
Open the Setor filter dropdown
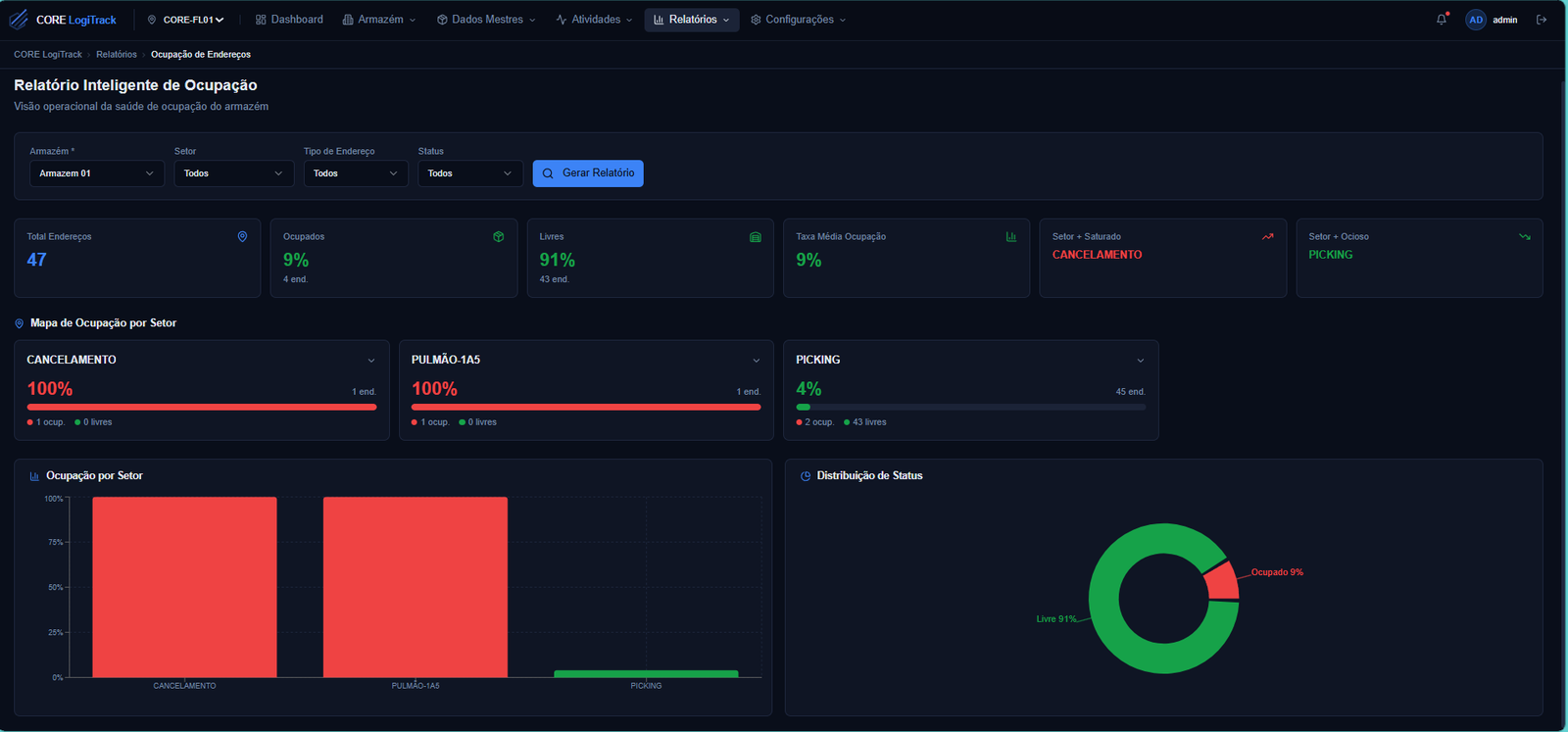click(233, 173)
